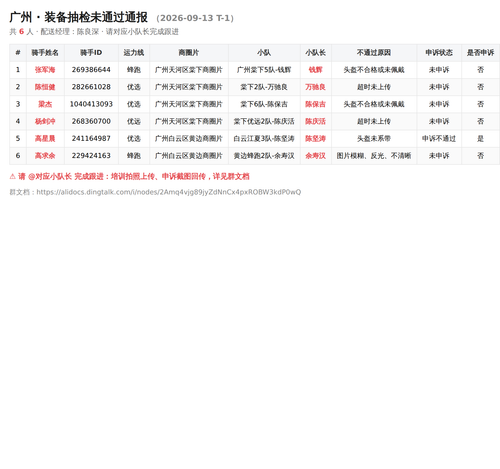The image size is (500, 469).
Task: Select rider name 高星晨 in row 5
Action: click(x=45, y=139)
